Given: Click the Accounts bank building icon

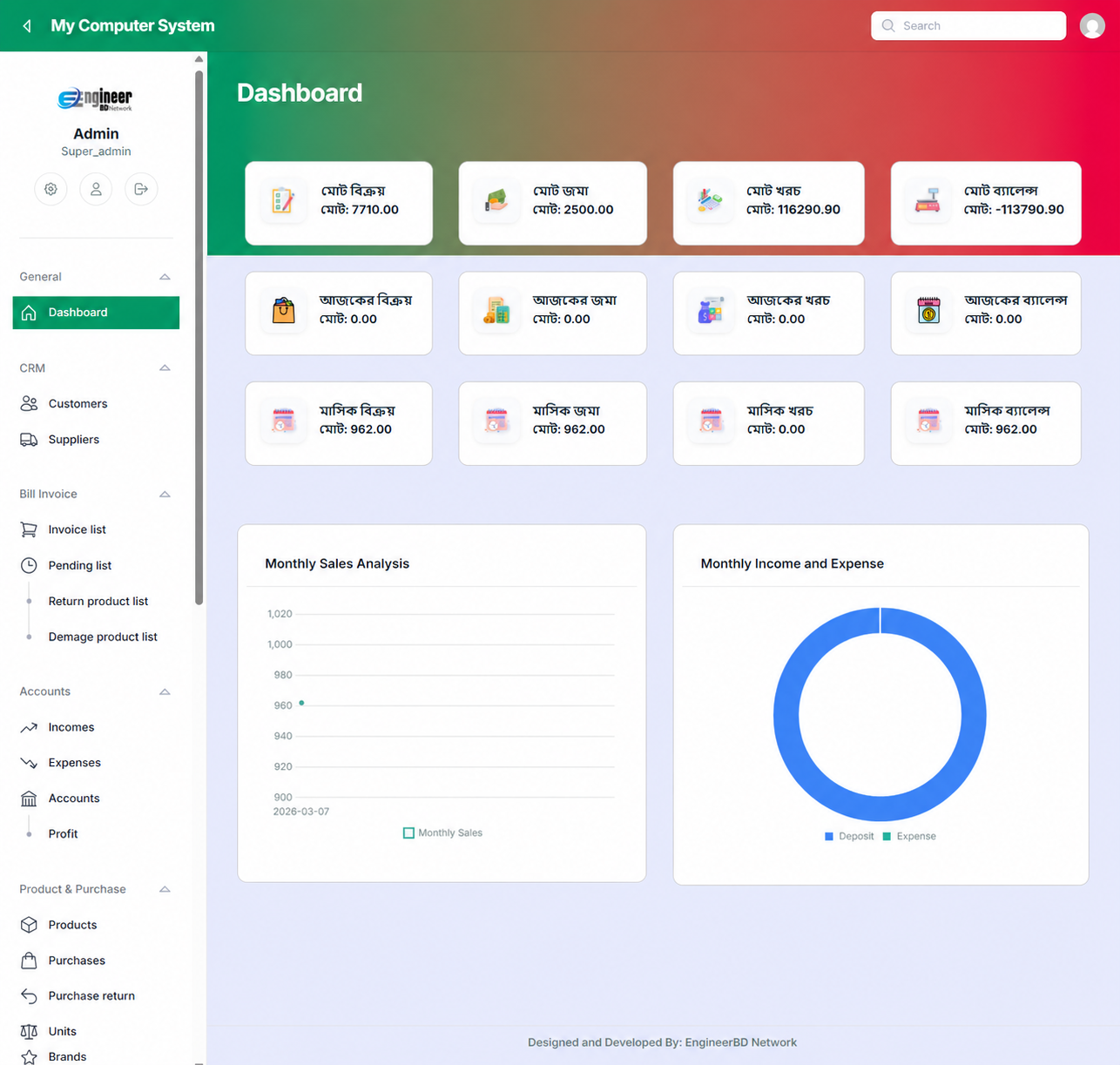Looking at the screenshot, I should 29,799.
